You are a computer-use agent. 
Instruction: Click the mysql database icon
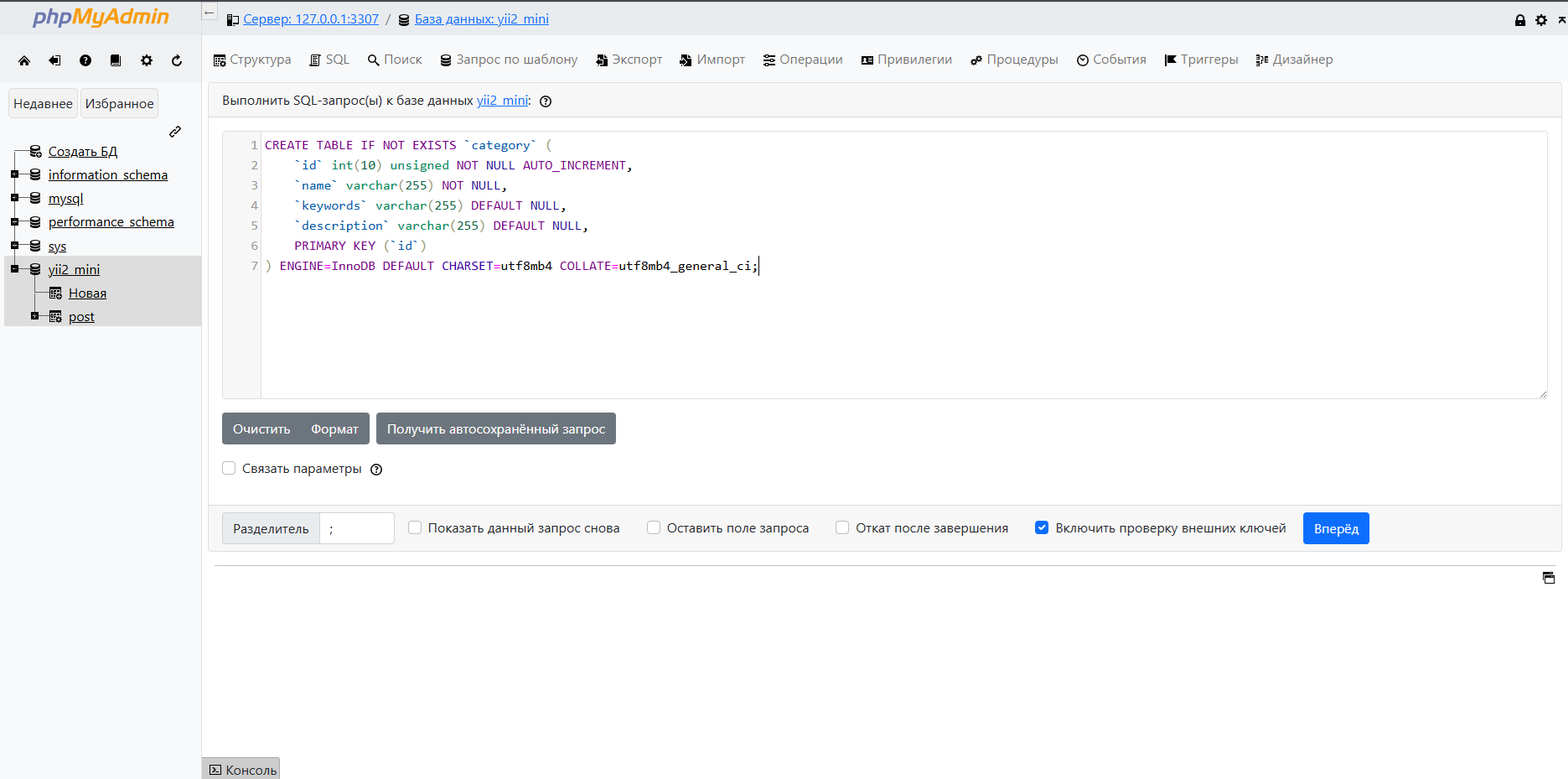coord(35,198)
